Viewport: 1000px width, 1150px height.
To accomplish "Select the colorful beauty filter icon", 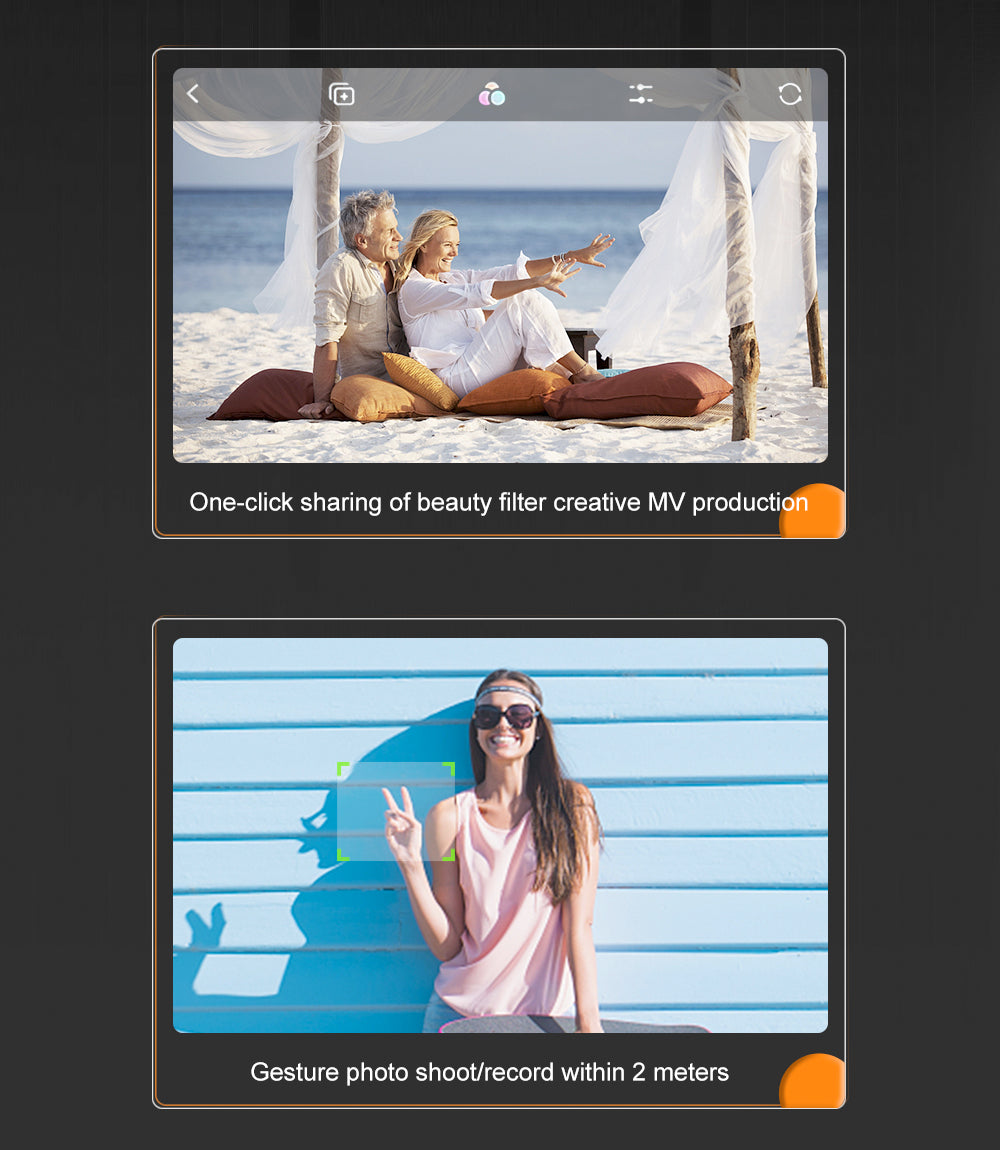I will pyautogui.click(x=491, y=95).
